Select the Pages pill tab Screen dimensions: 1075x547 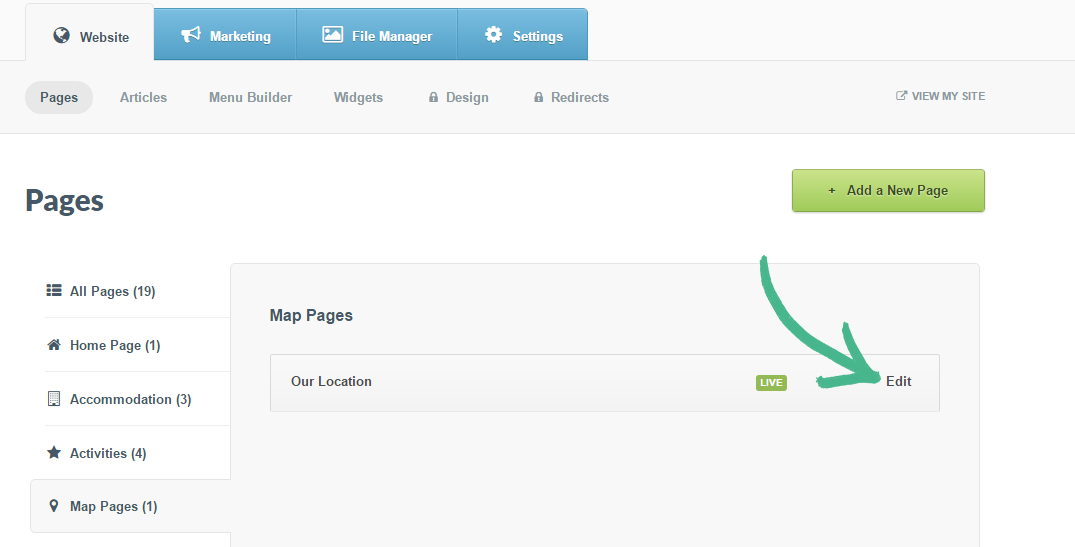click(59, 97)
